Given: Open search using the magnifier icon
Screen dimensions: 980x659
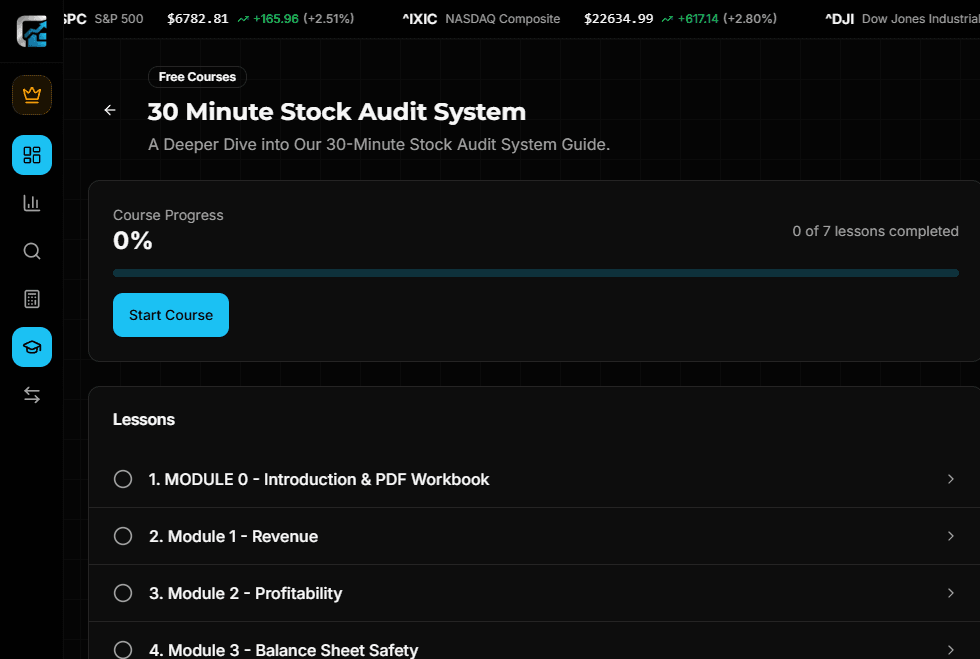Looking at the screenshot, I should click(31, 251).
